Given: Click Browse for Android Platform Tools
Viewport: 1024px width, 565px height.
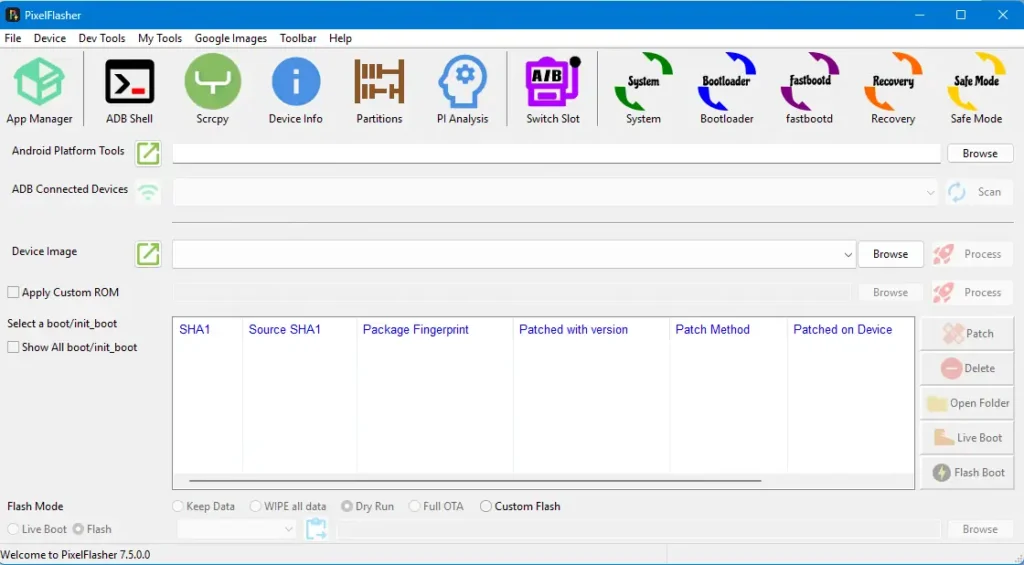Looking at the screenshot, I should point(979,154).
